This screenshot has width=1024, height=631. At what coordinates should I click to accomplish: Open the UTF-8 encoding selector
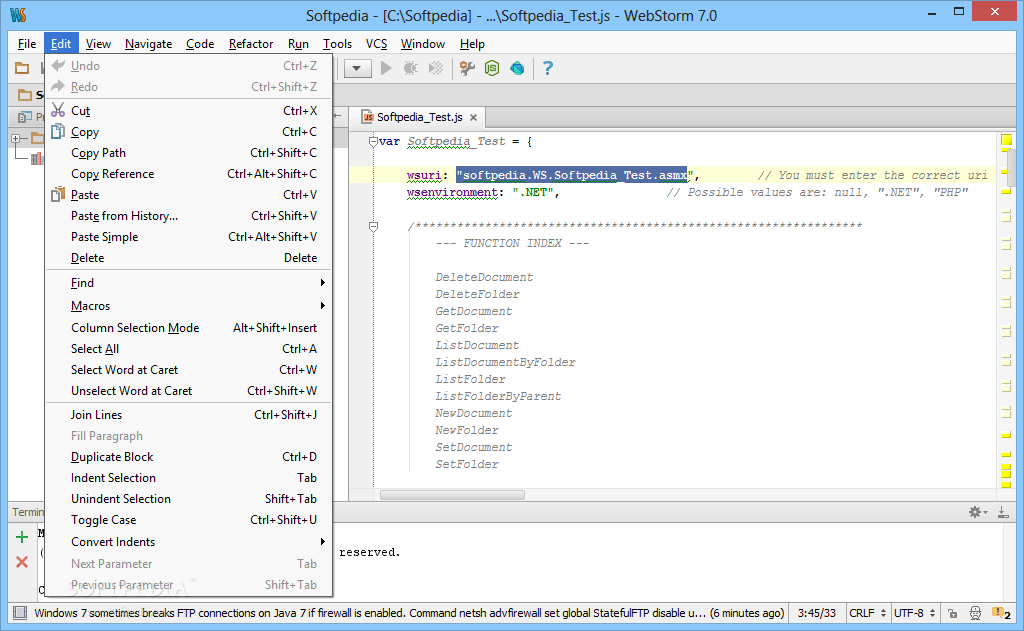(914, 613)
